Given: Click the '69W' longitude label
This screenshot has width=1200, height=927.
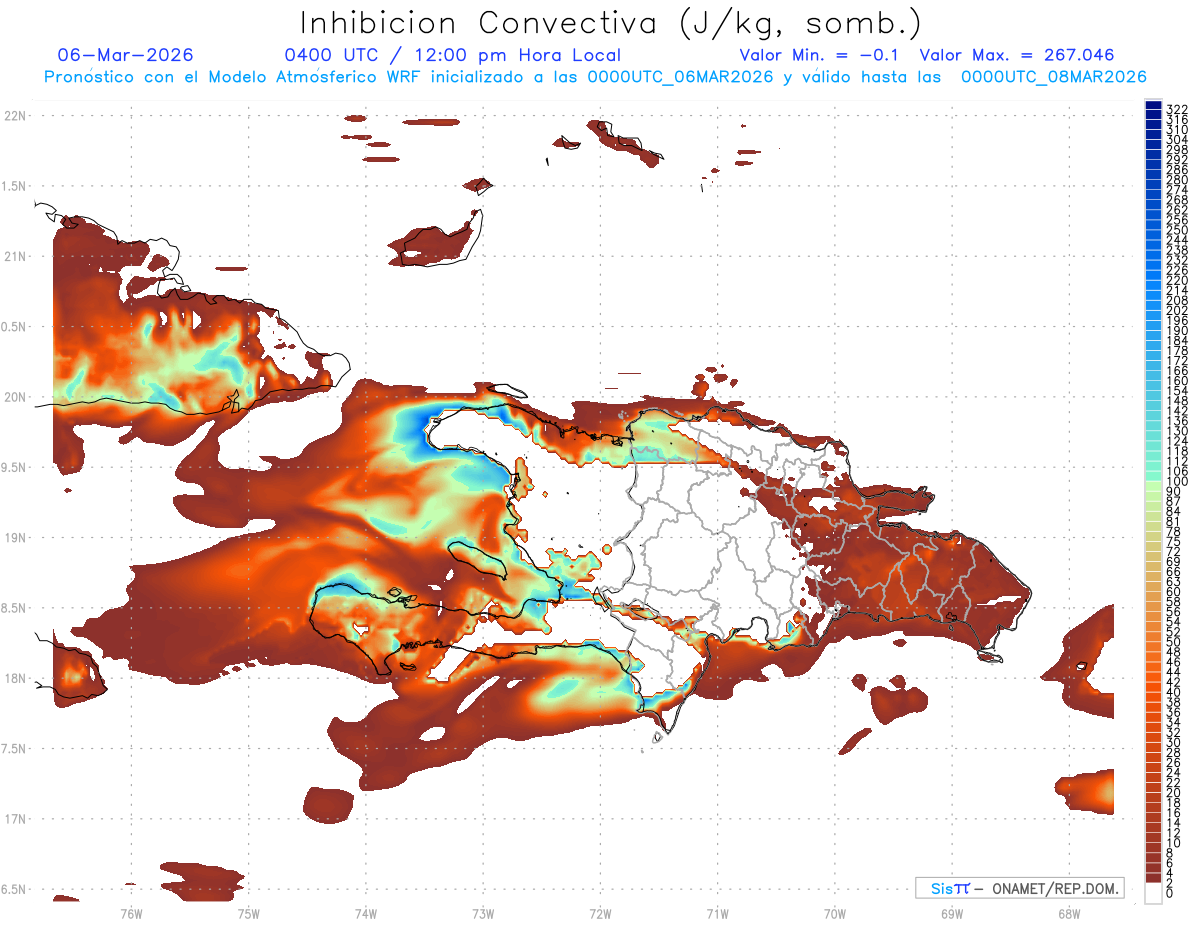Looking at the screenshot, I should click(951, 913).
